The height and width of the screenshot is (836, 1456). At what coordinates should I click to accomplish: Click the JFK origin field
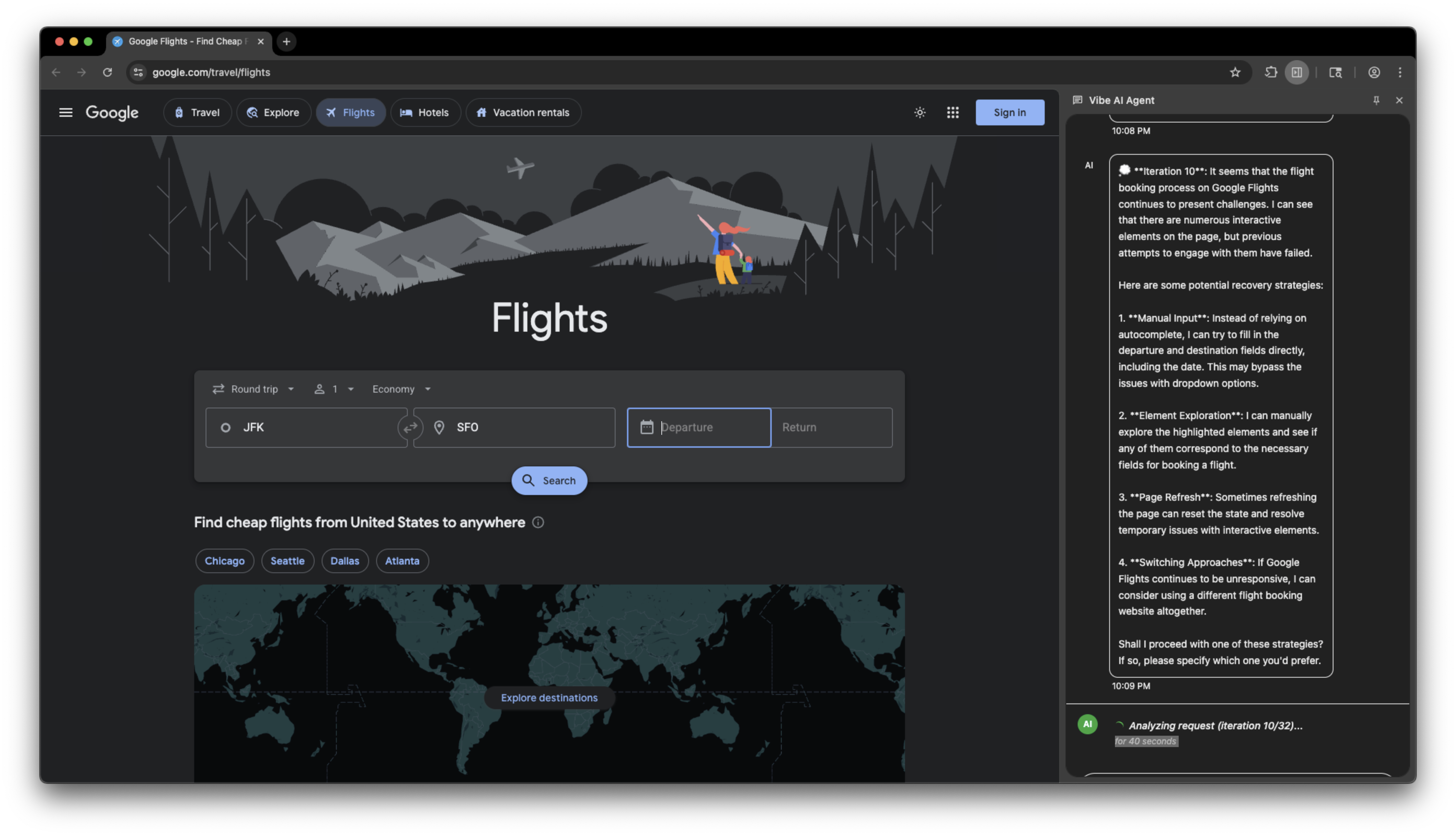click(x=306, y=428)
